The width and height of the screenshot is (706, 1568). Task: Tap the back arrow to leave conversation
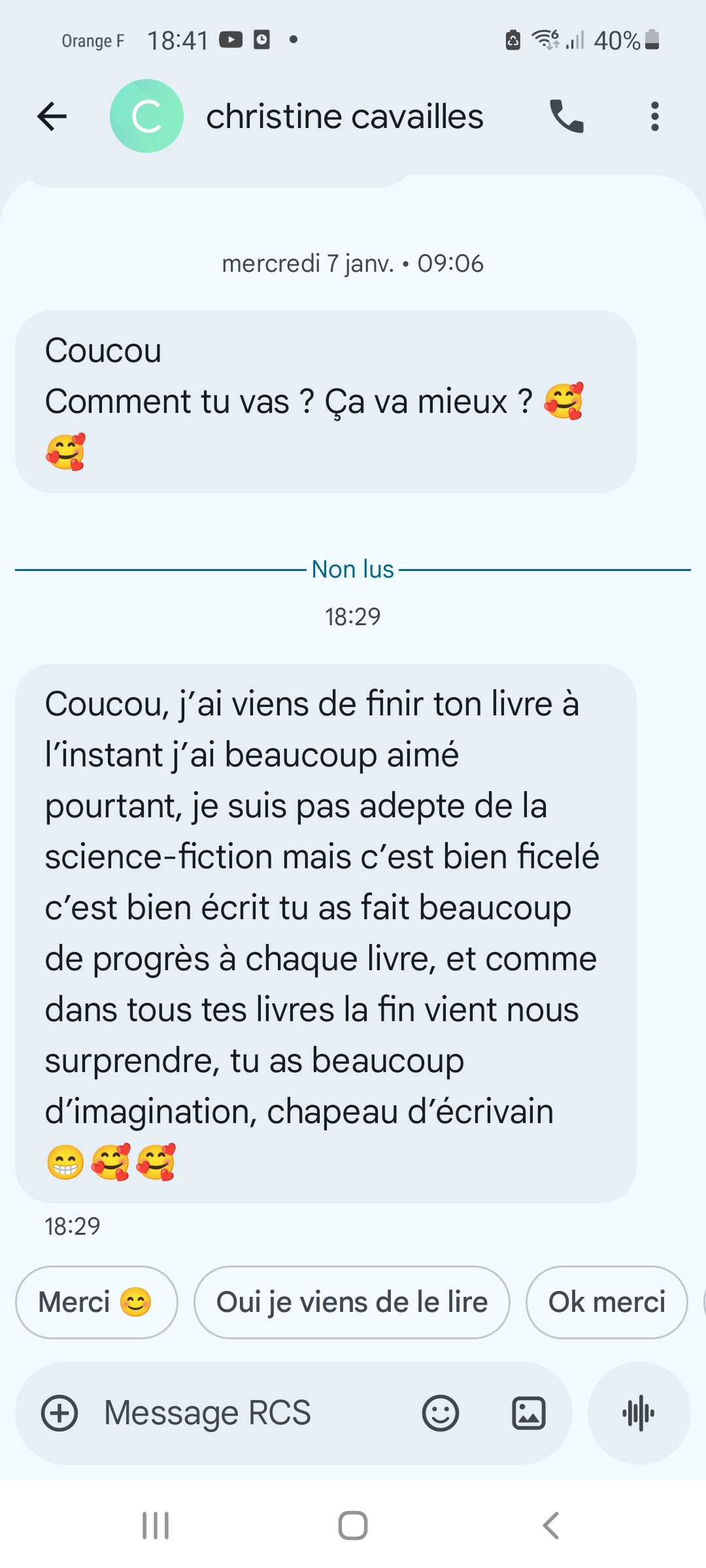click(x=52, y=117)
